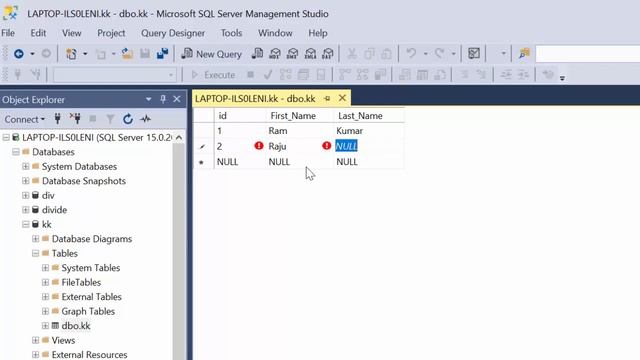The height and width of the screenshot is (360, 640).
Task: Click Connect Object Explorer plug icon
Action: (58, 119)
